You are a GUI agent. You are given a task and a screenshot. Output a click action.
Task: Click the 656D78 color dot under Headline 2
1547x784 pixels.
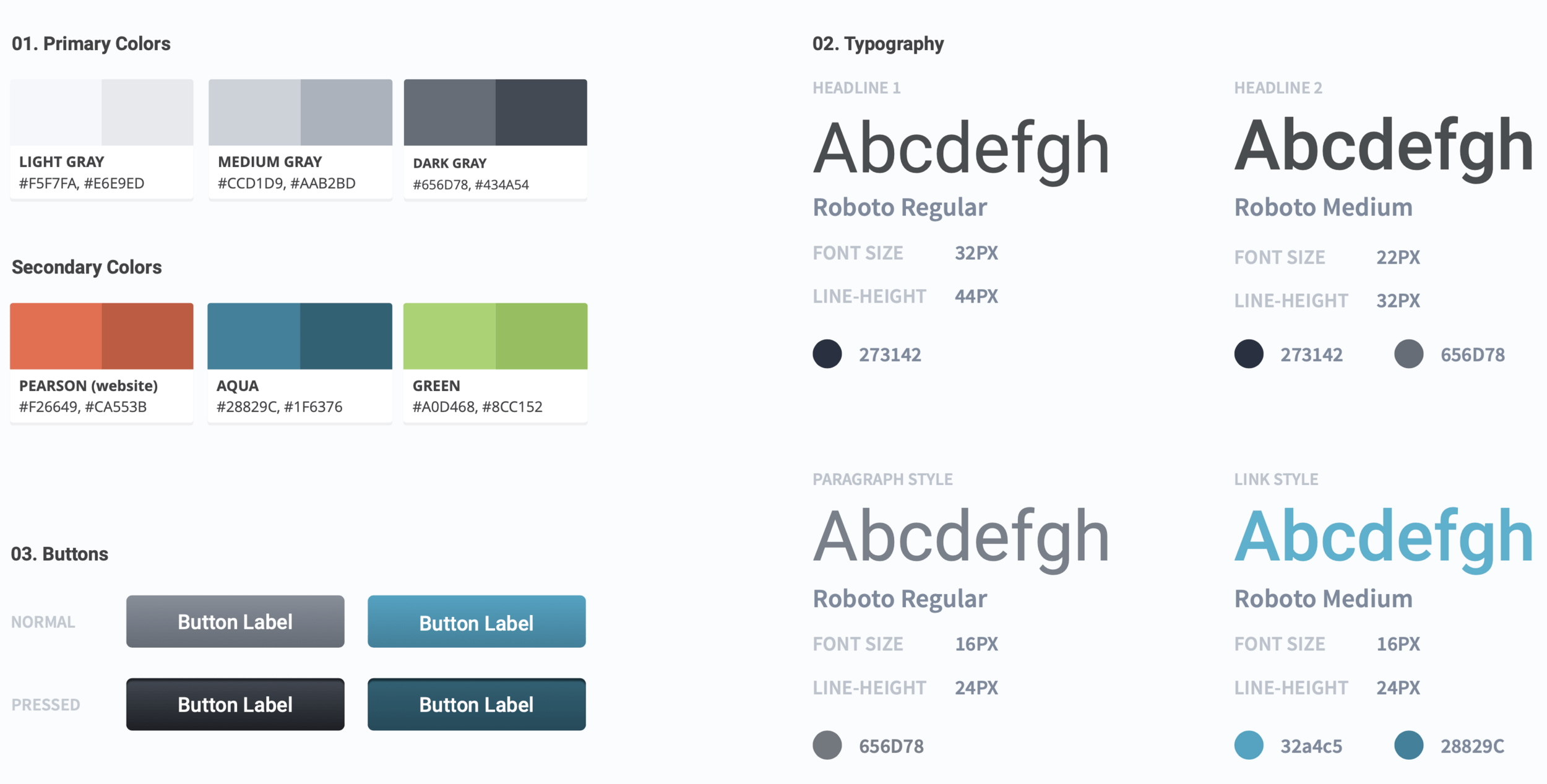[1408, 354]
